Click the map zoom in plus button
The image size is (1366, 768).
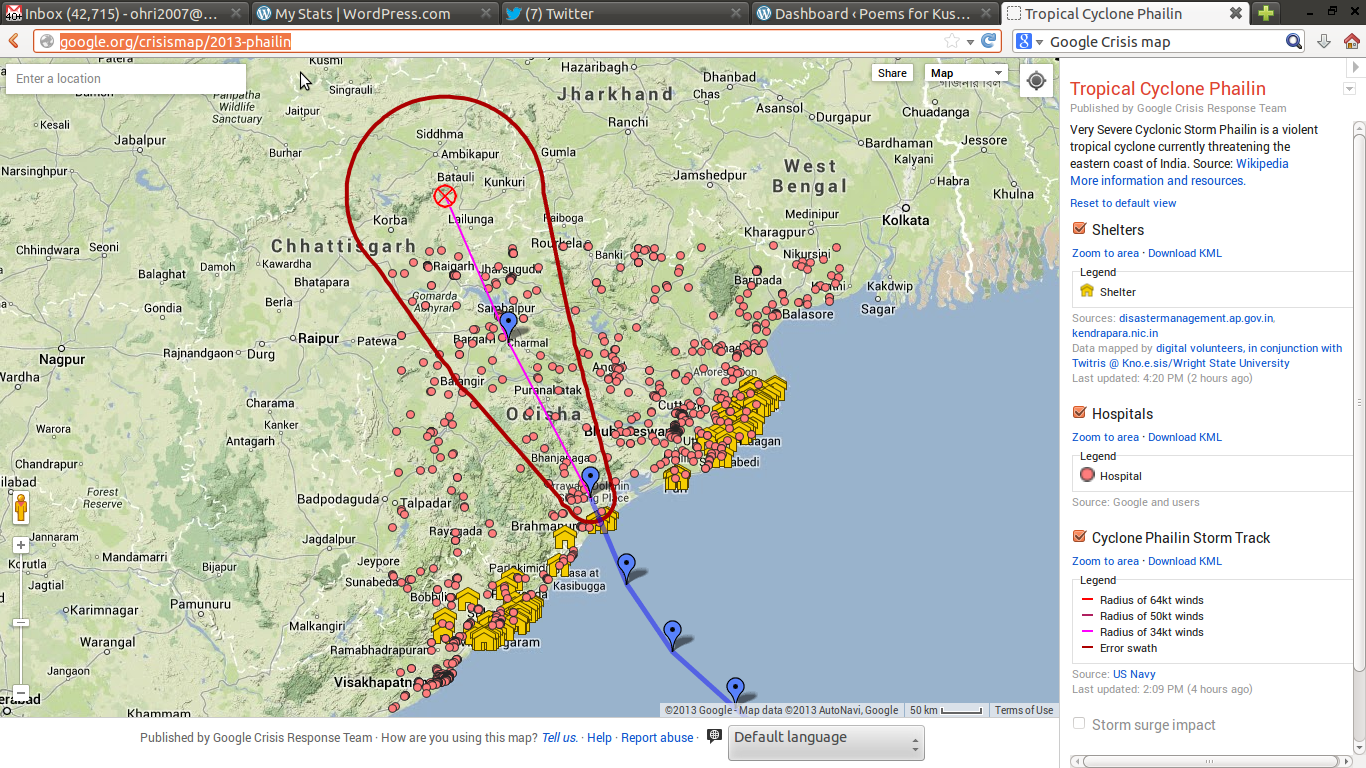click(21, 546)
